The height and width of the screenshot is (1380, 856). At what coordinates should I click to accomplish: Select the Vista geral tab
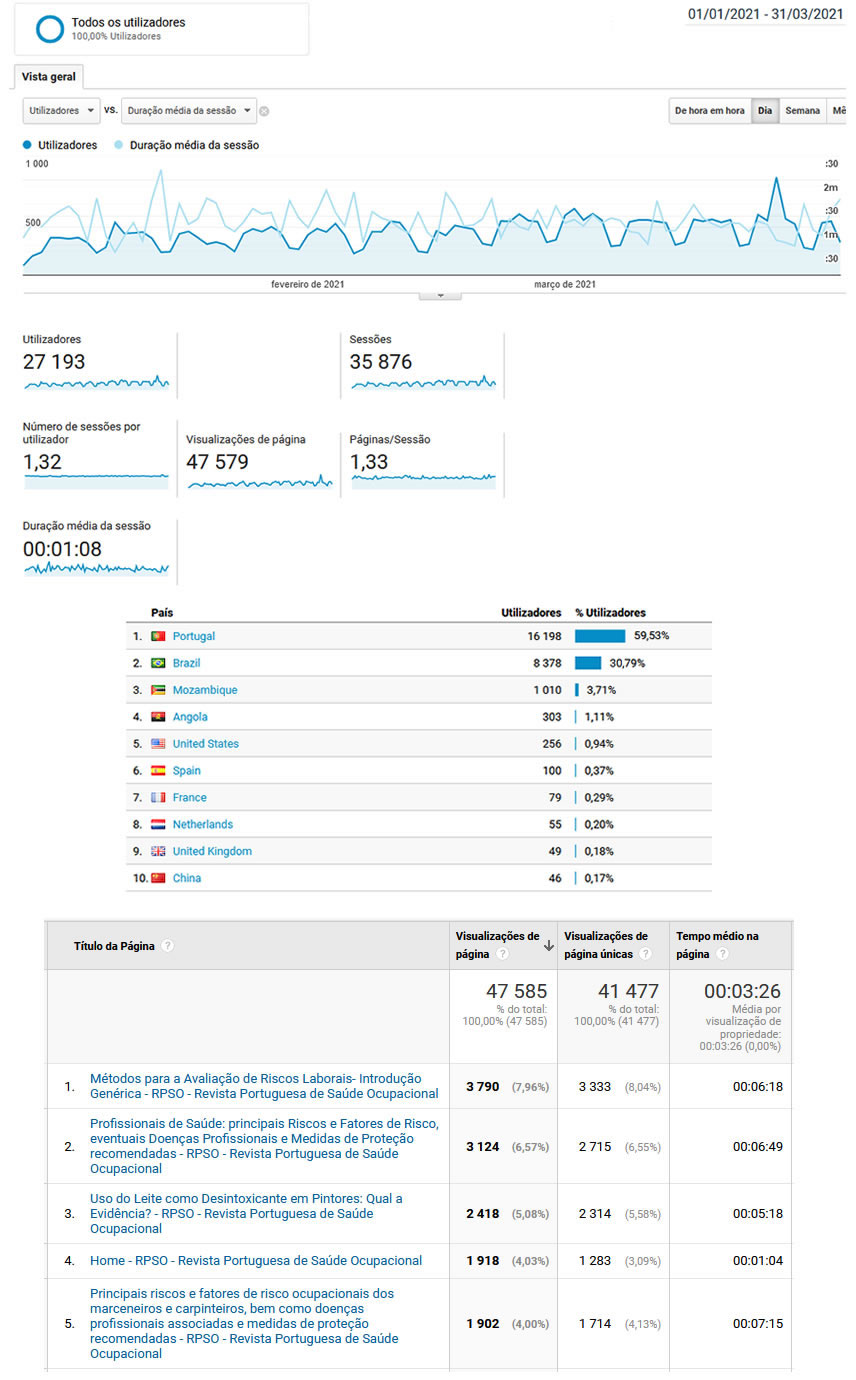coord(49,77)
